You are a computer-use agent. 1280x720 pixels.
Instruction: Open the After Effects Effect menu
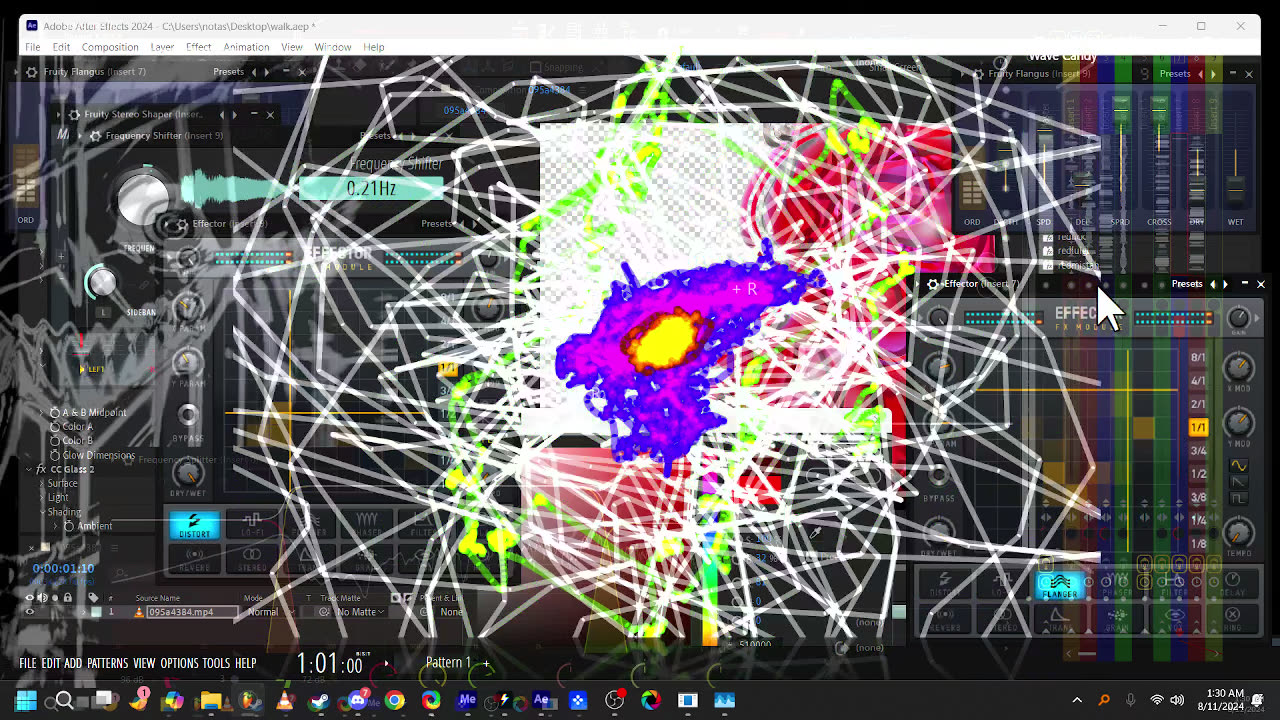(199, 47)
